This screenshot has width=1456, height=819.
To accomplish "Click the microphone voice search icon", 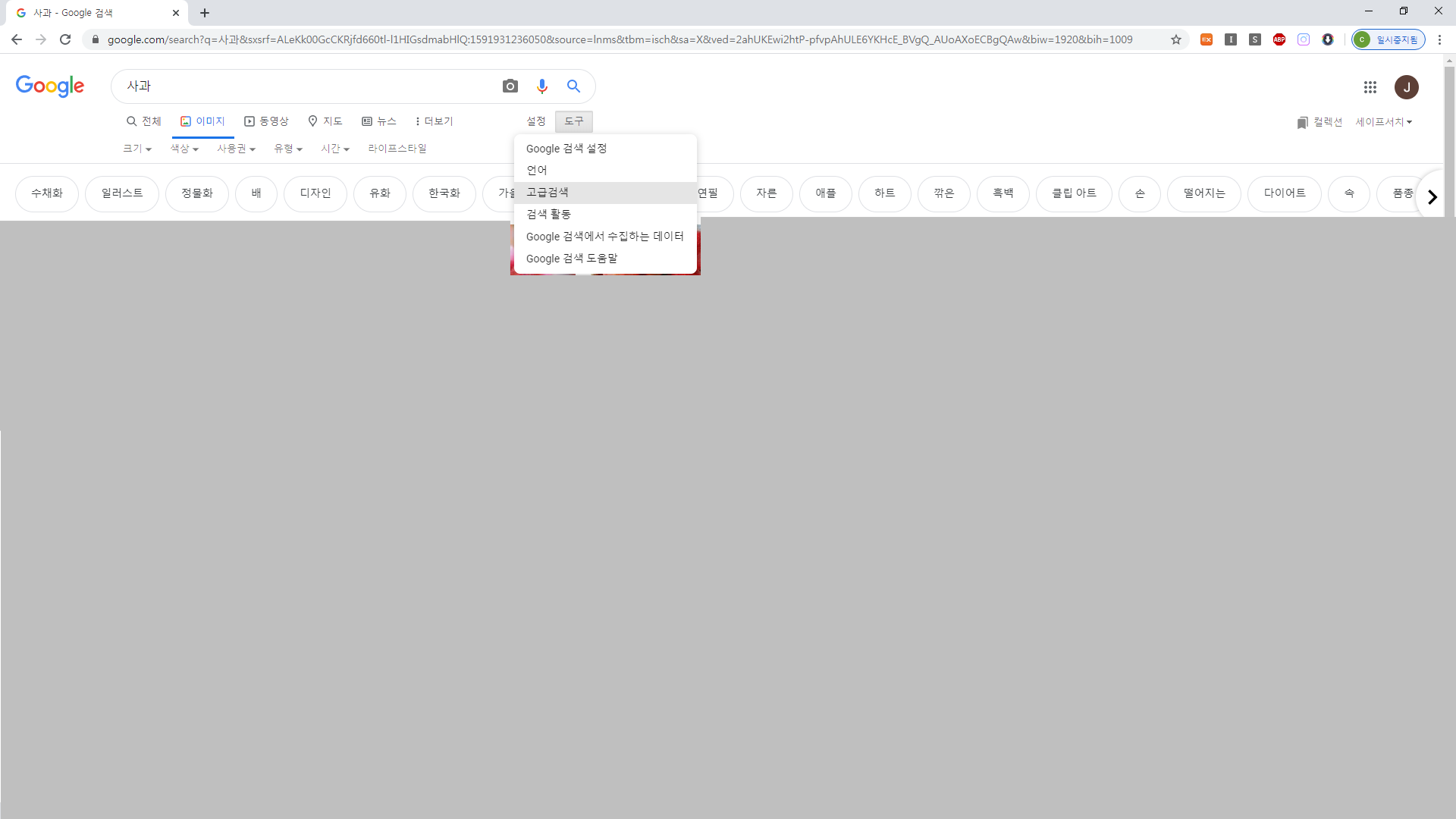I will pos(541,86).
